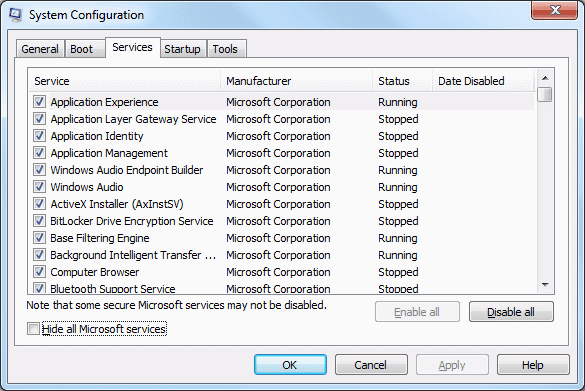
Task: Click Running status of Base Filtering Engine
Action: (398, 238)
